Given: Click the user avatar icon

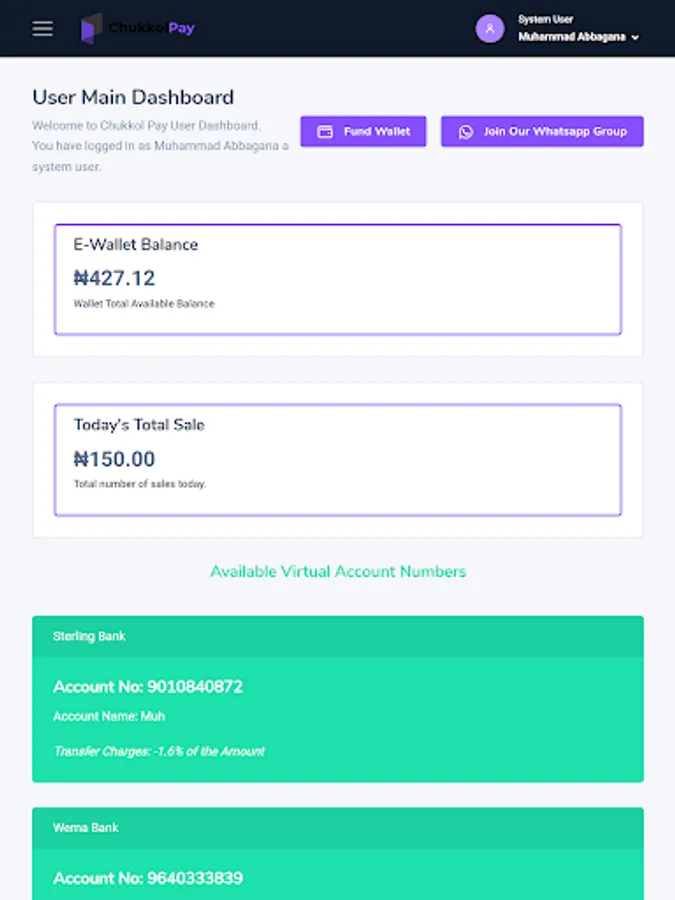Looking at the screenshot, I should (490, 28).
